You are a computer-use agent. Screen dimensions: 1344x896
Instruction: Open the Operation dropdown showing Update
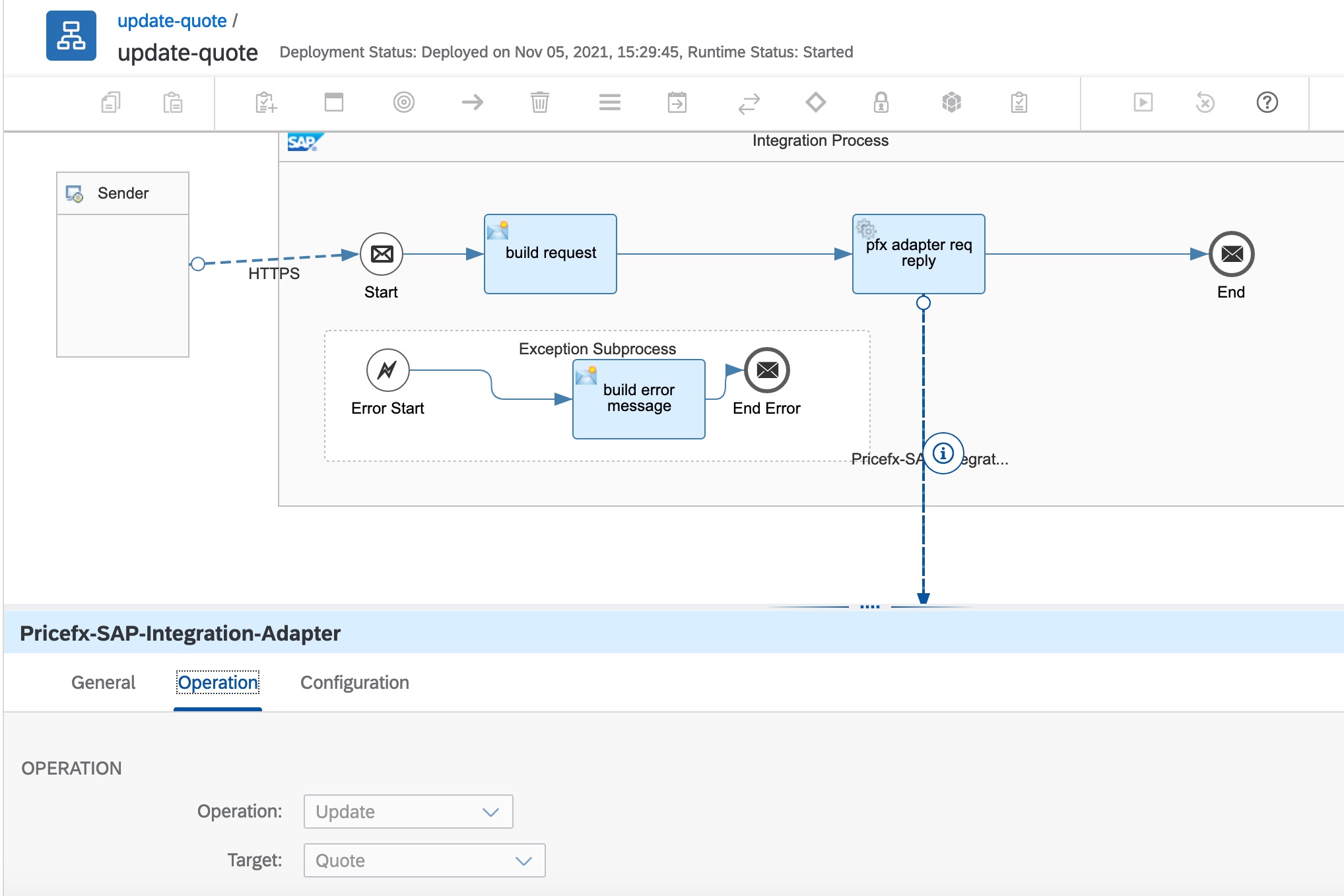pyautogui.click(x=408, y=812)
